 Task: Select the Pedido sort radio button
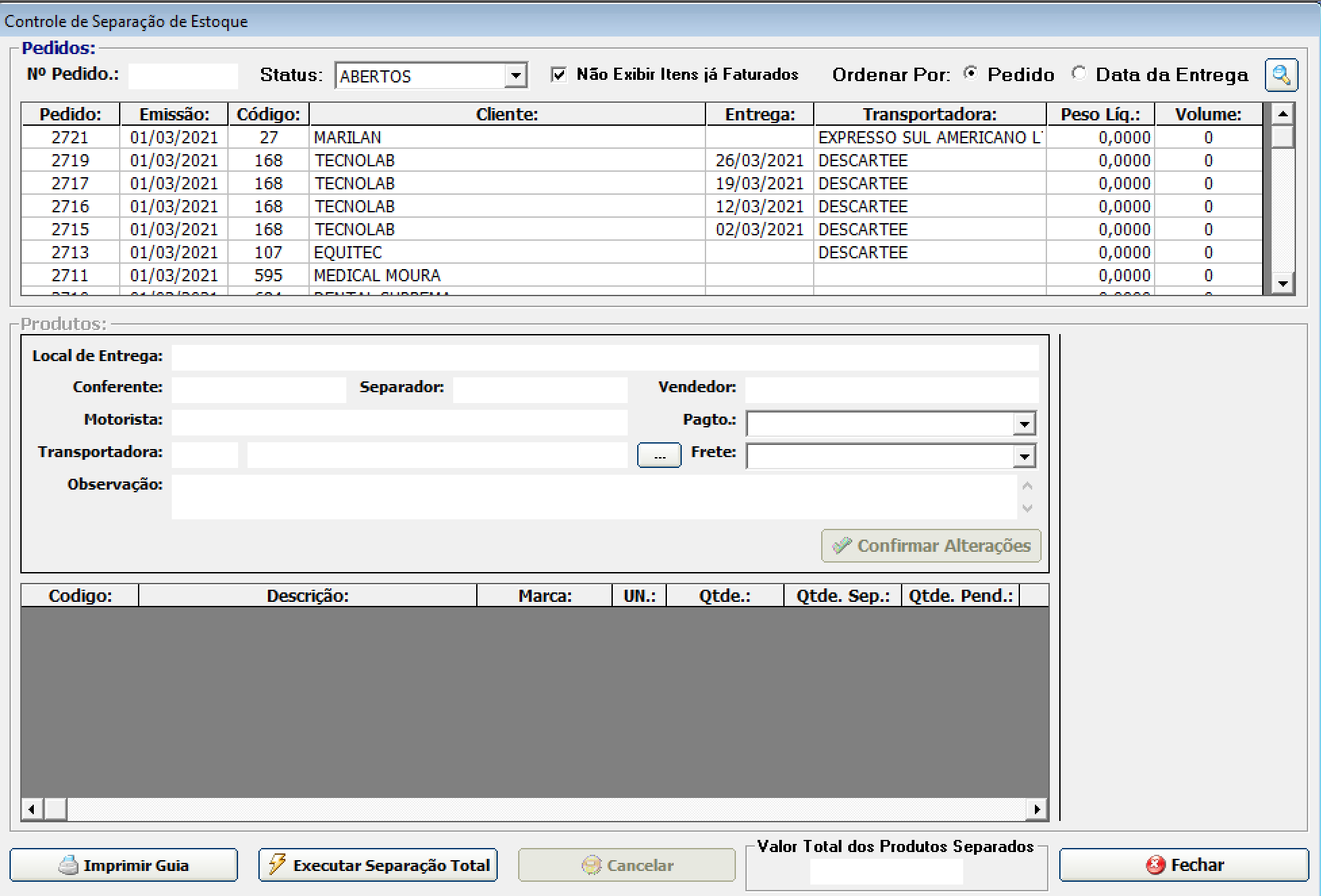point(971,74)
